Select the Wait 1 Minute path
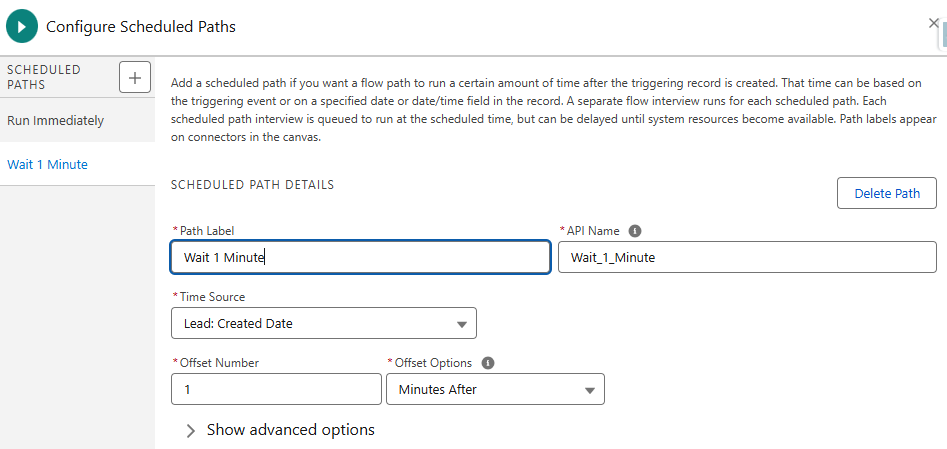Screen dimensions: 947x449 [48, 164]
